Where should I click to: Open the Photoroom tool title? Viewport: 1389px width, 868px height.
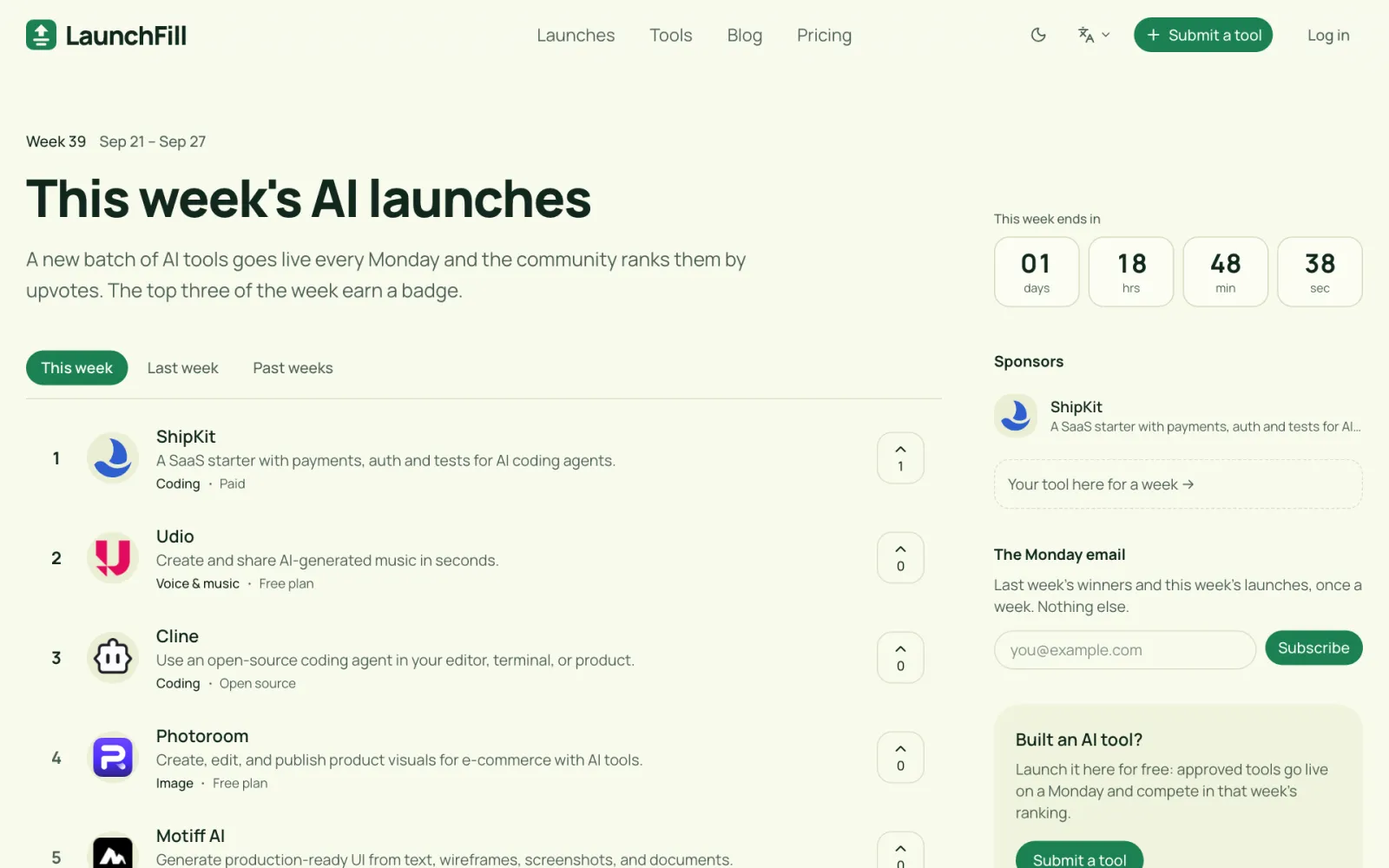(x=202, y=736)
